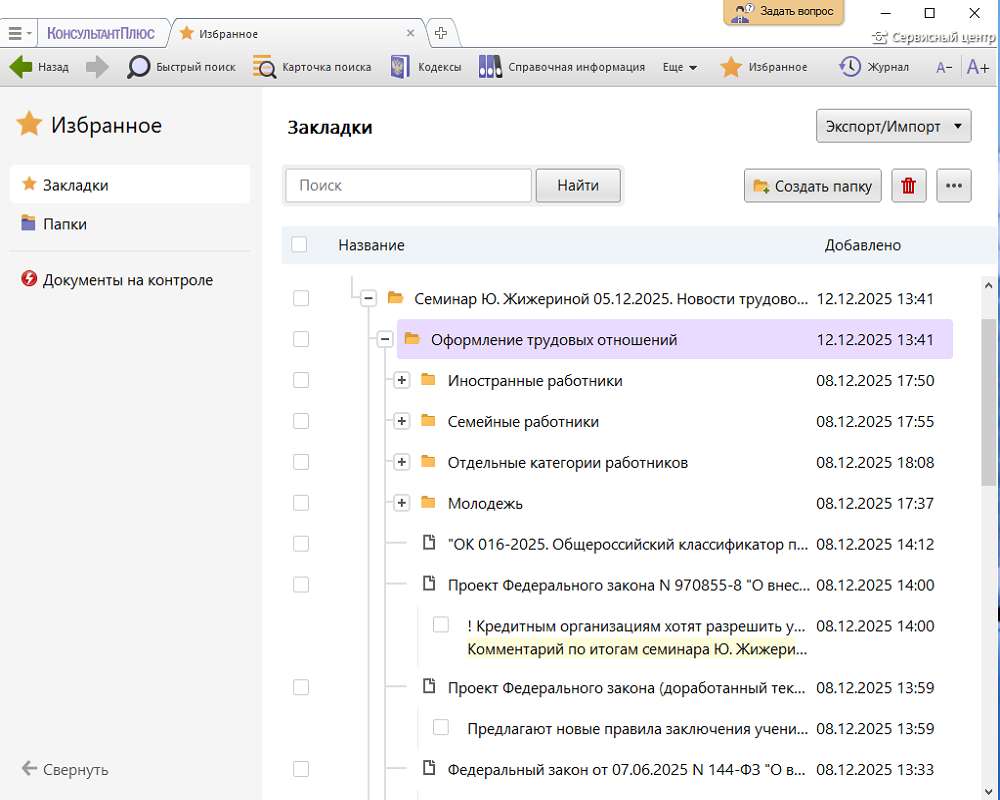
Task: Open the Journal clock icon
Action: (849, 67)
